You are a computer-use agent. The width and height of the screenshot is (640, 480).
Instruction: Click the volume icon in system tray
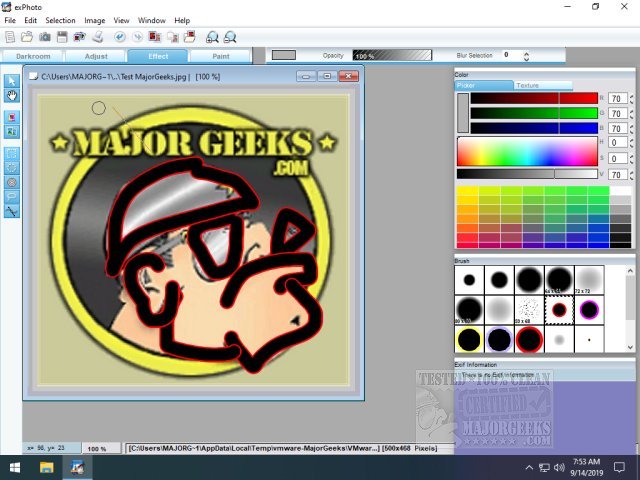click(x=560, y=467)
